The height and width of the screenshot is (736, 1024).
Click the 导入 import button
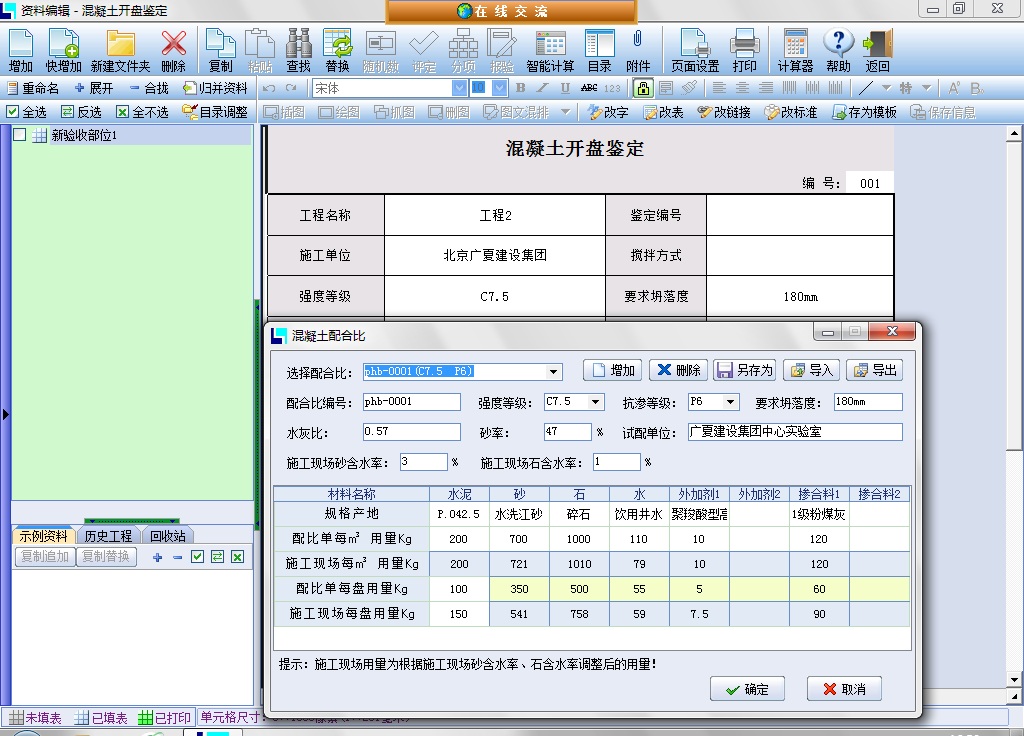coord(812,370)
